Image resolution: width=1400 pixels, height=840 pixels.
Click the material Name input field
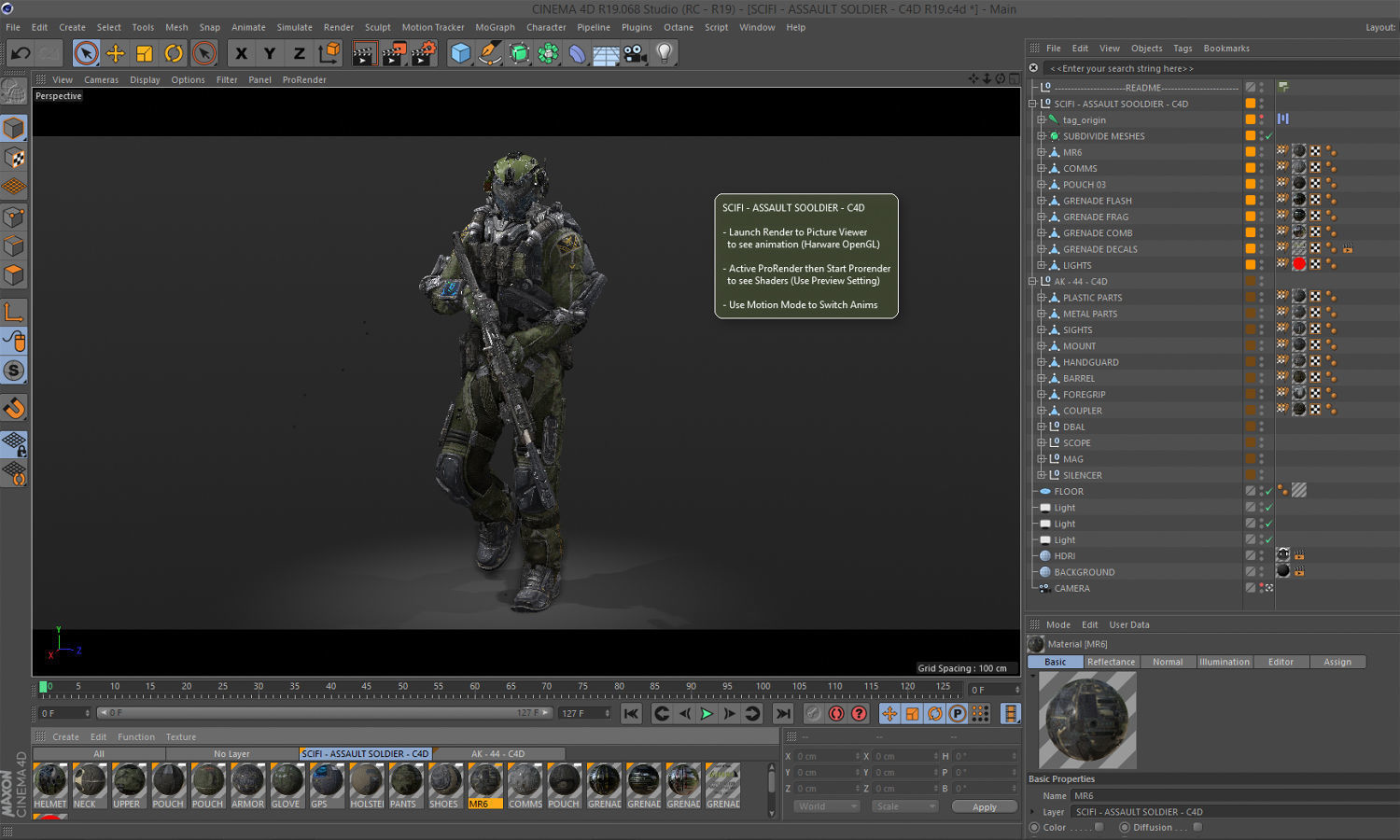pyautogui.click(x=1234, y=795)
